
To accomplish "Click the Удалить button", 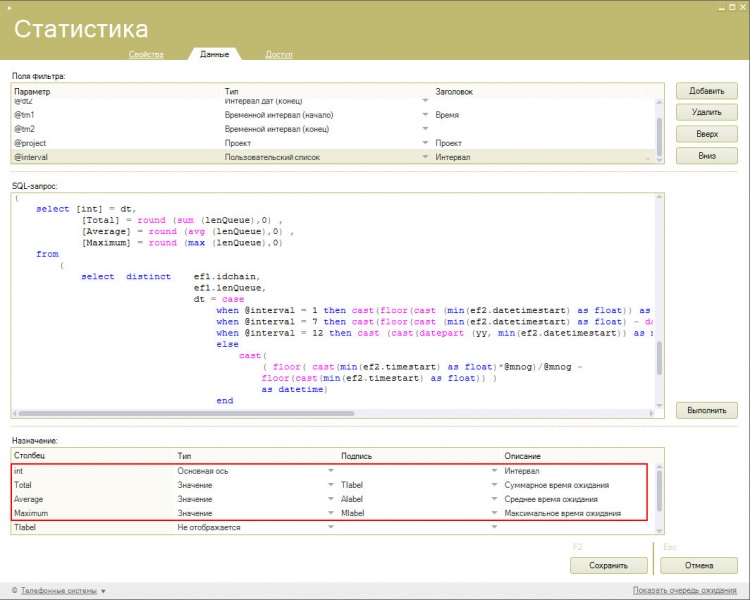I will (x=706, y=112).
